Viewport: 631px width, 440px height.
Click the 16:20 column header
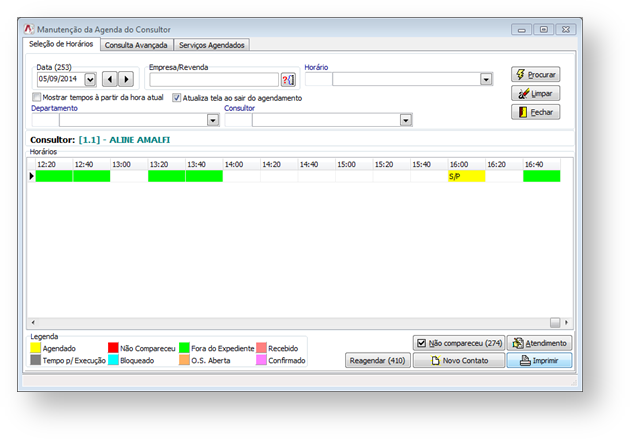[504, 164]
